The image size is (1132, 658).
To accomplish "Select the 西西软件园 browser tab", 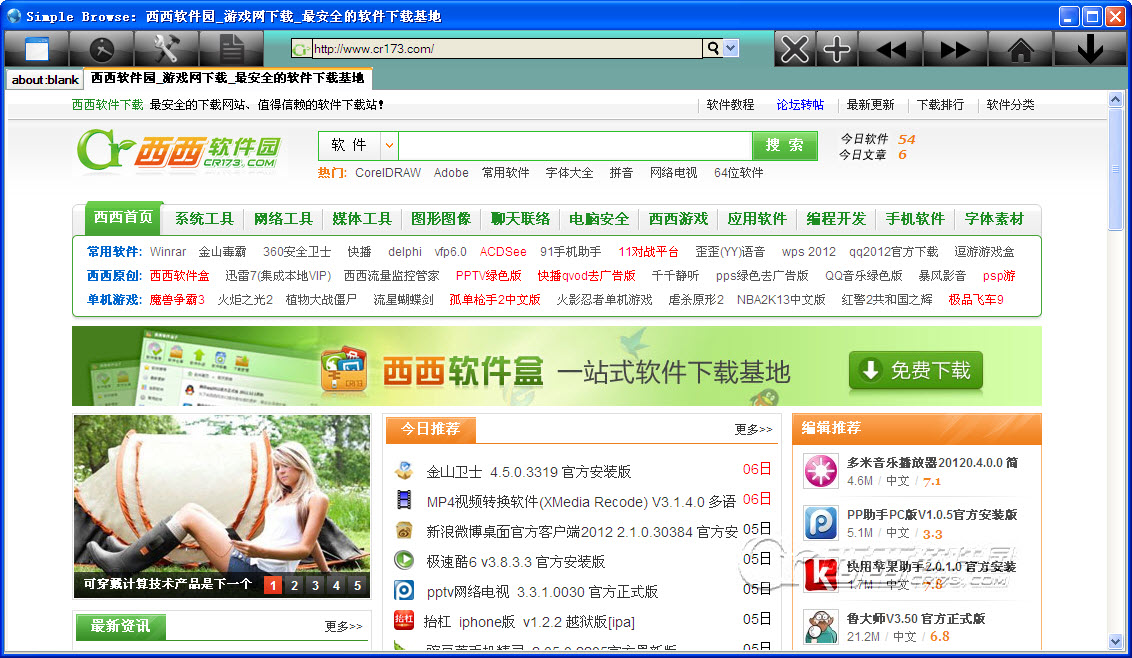I will pos(227,78).
